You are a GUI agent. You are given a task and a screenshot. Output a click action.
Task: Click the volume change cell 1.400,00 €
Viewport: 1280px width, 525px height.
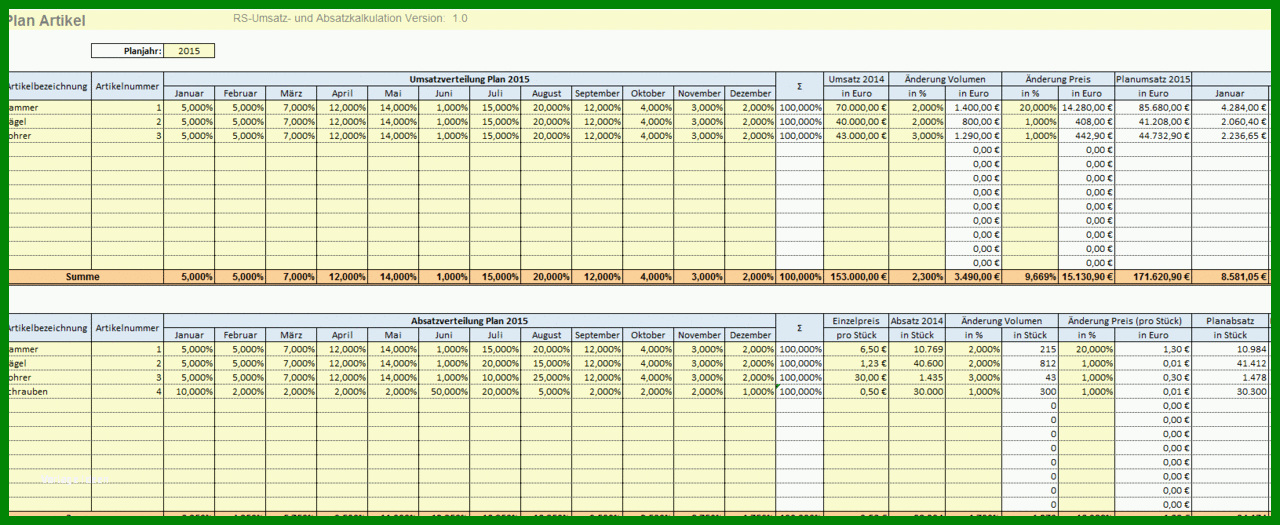click(x=974, y=107)
